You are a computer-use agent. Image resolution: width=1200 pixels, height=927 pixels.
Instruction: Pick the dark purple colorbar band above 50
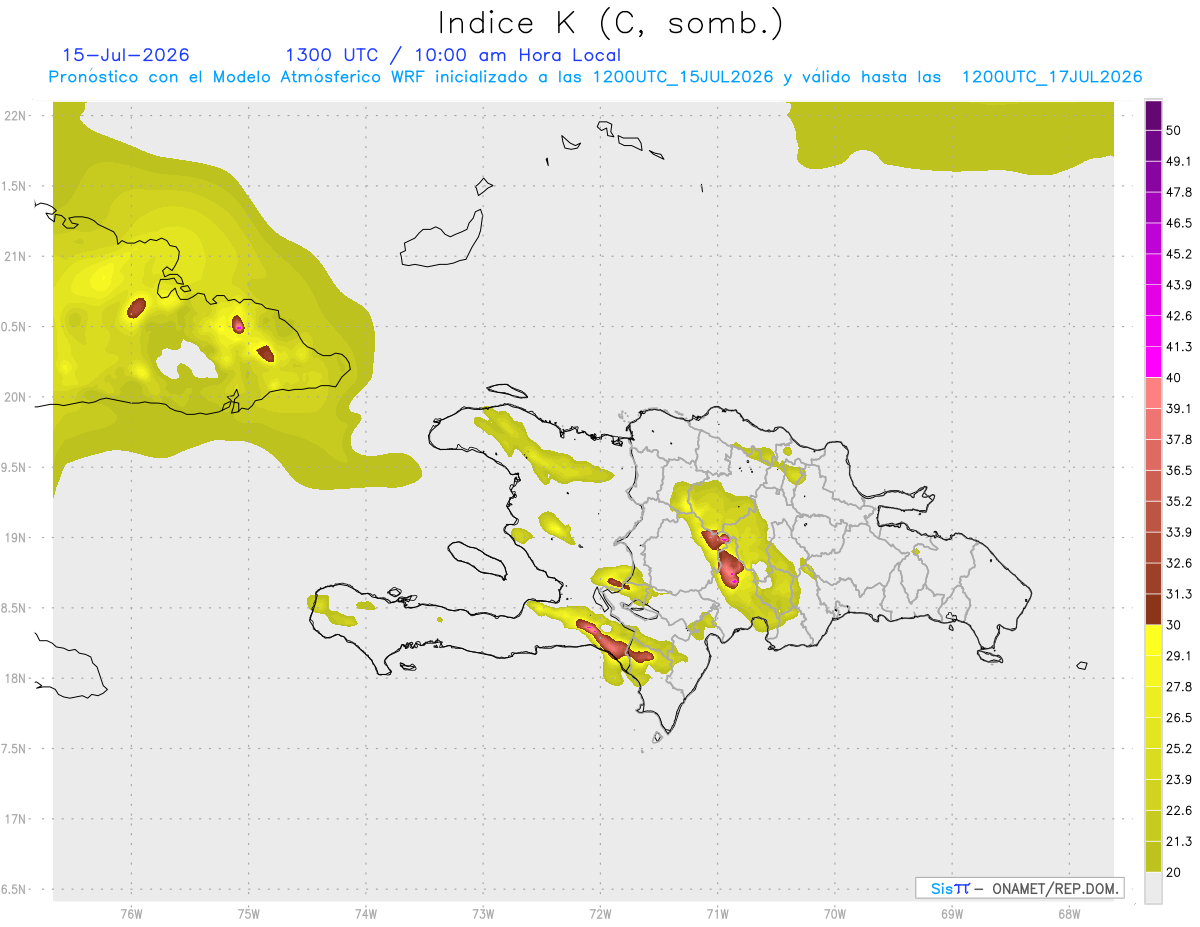click(x=1154, y=115)
